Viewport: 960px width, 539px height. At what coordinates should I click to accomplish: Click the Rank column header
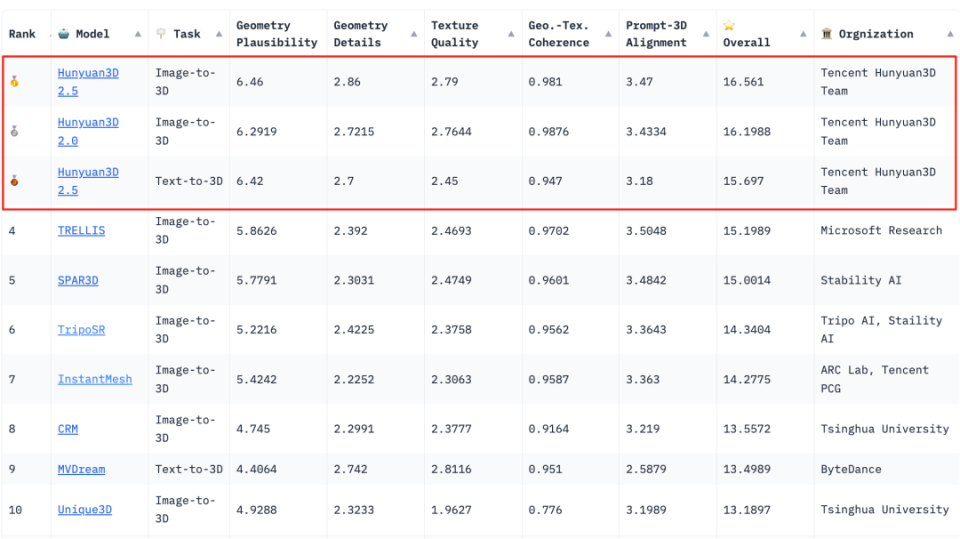point(22,34)
